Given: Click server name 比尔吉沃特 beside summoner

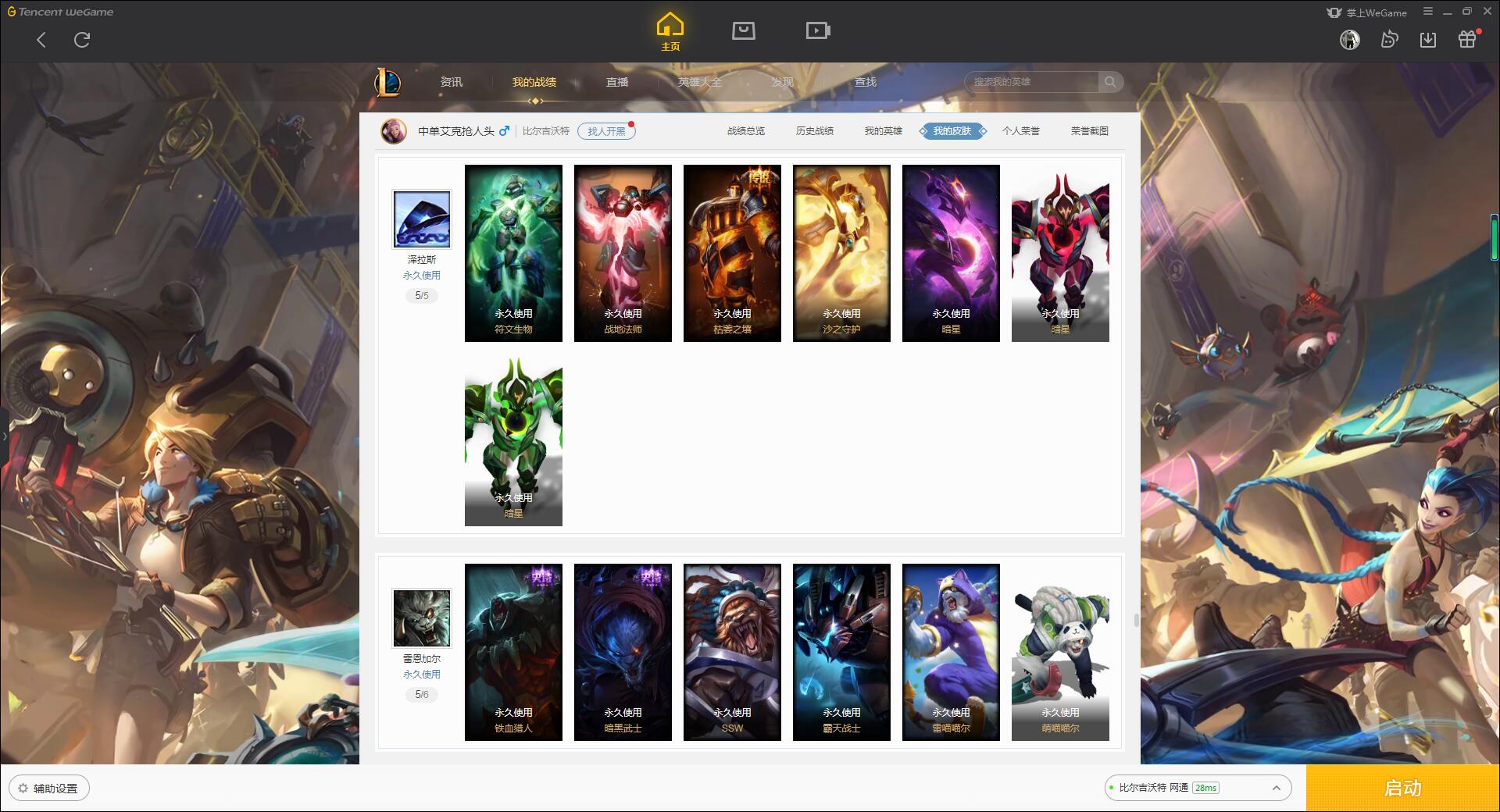Looking at the screenshot, I should [546, 131].
